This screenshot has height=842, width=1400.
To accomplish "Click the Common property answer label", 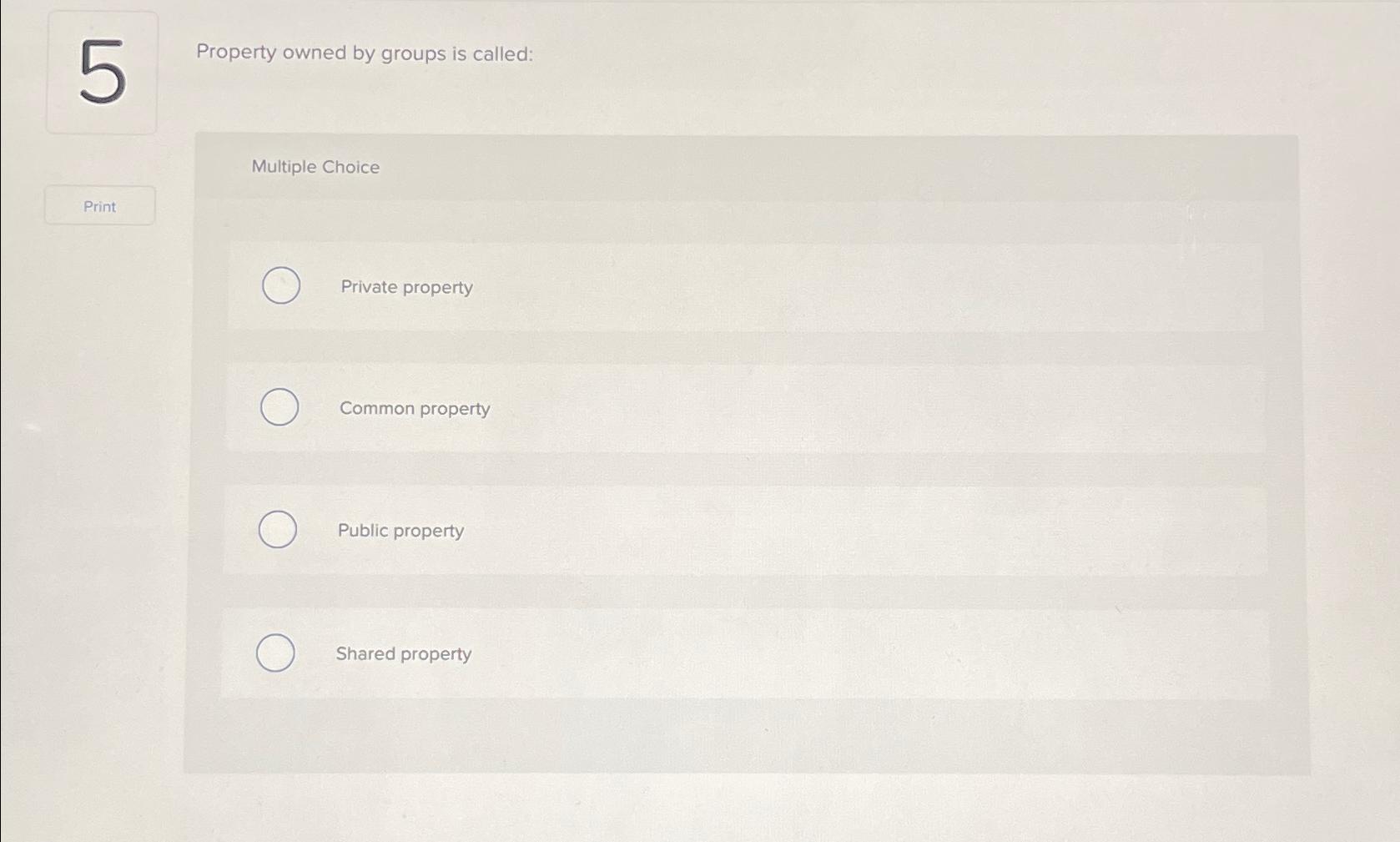I will pos(415,408).
